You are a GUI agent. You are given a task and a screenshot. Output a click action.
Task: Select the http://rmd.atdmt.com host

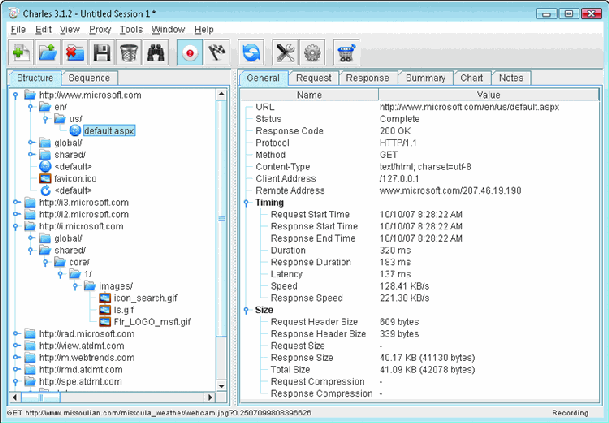point(80,370)
